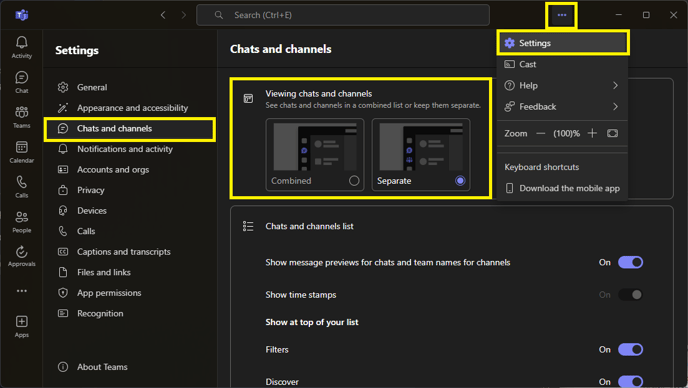
Task: Open the Apps store icon
Action: click(x=22, y=327)
